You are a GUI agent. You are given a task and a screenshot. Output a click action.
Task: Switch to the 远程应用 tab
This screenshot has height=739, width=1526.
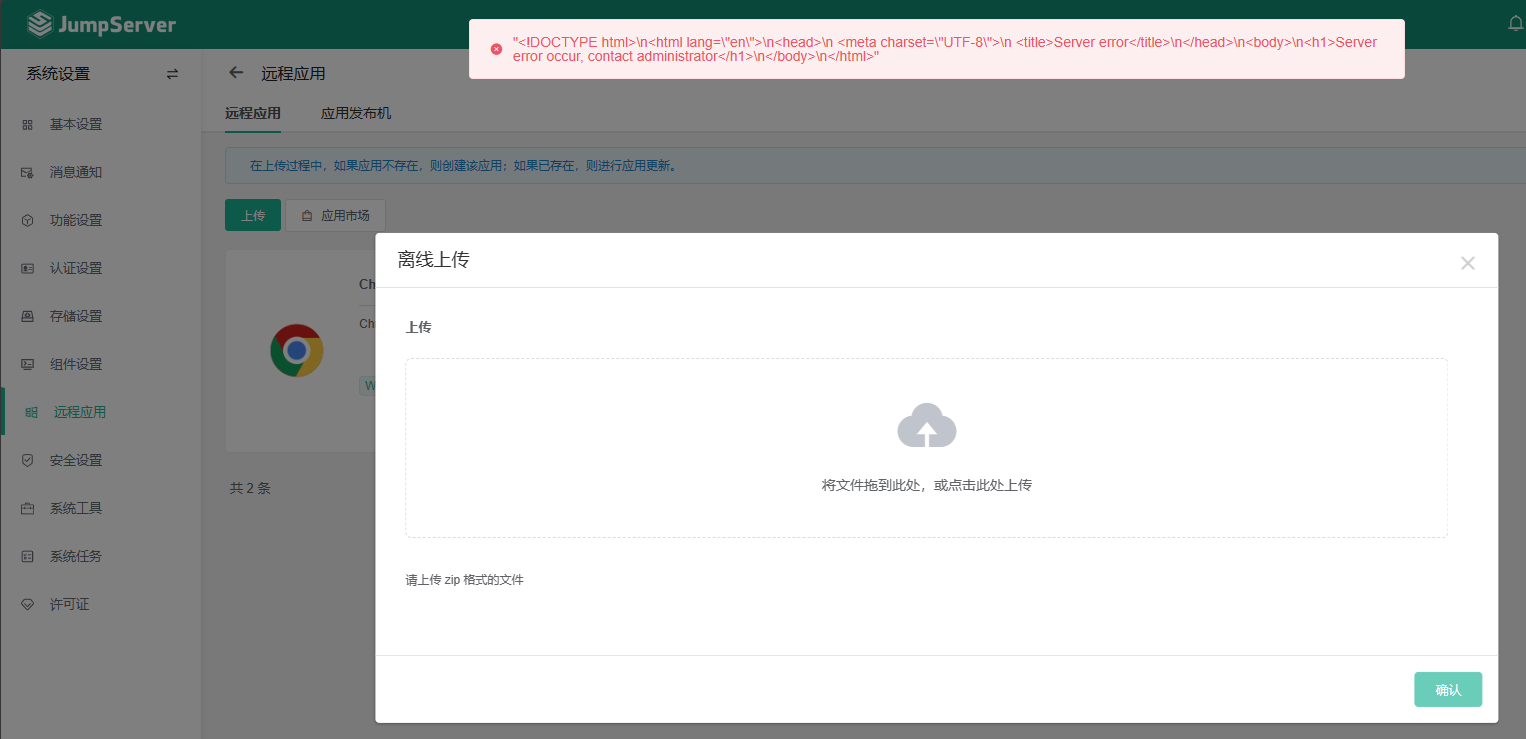pos(253,114)
